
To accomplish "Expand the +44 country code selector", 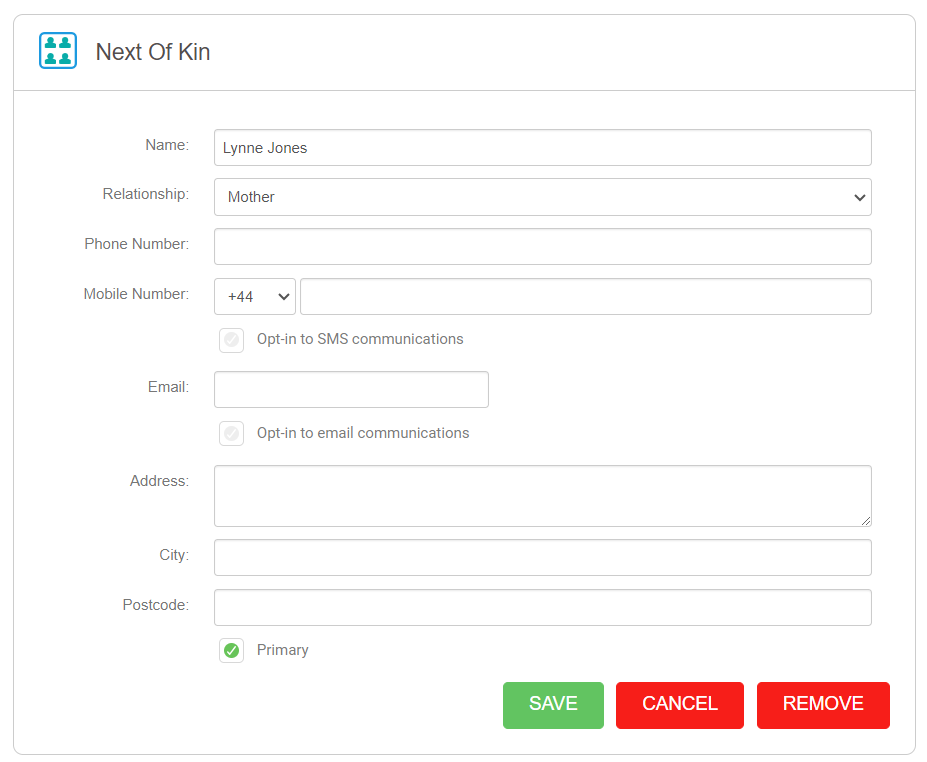I will (x=255, y=297).
